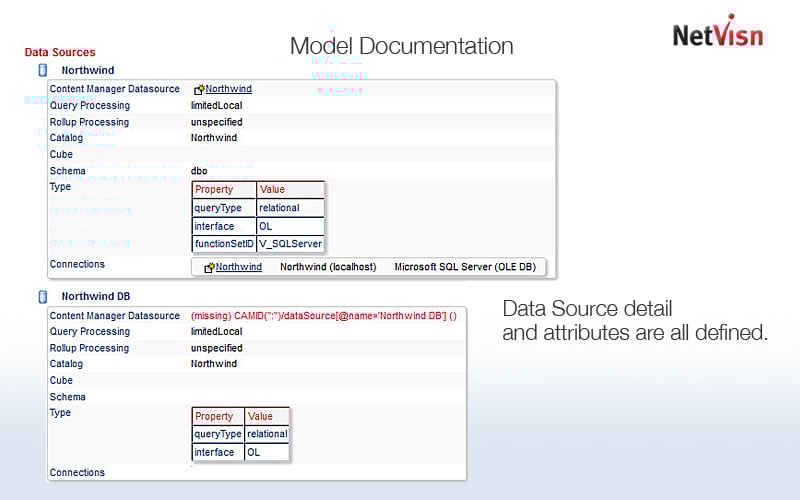800x500 pixels.
Task: Open the Northwind Content Manager Datasource link
Action: coord(228,89)
